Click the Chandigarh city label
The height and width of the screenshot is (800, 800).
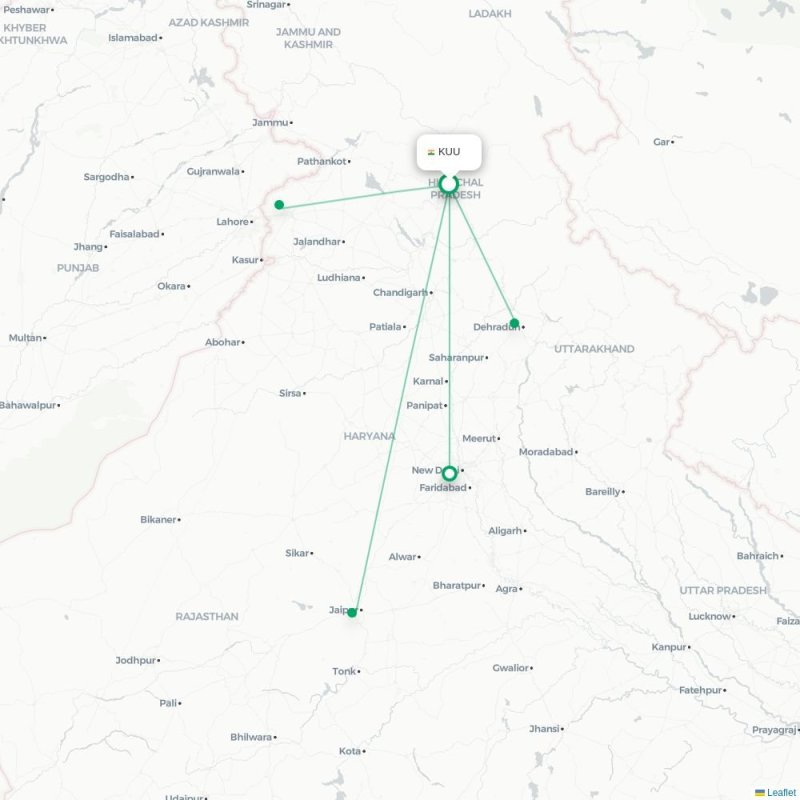click(401, 292)
